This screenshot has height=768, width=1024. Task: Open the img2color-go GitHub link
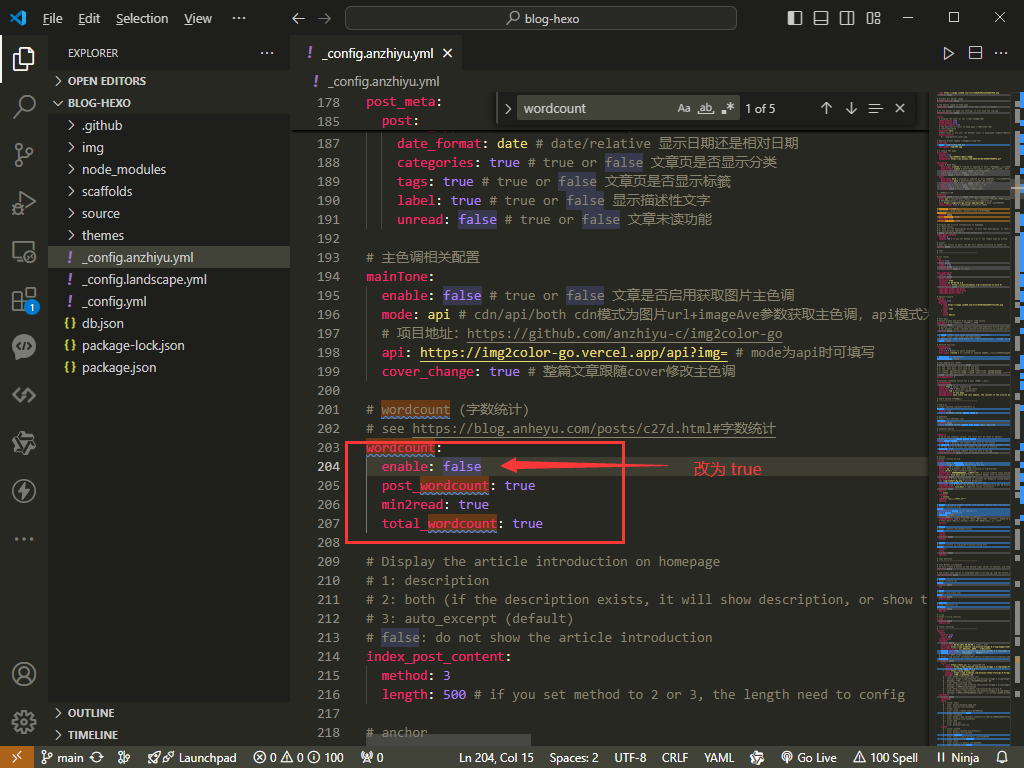624,333
